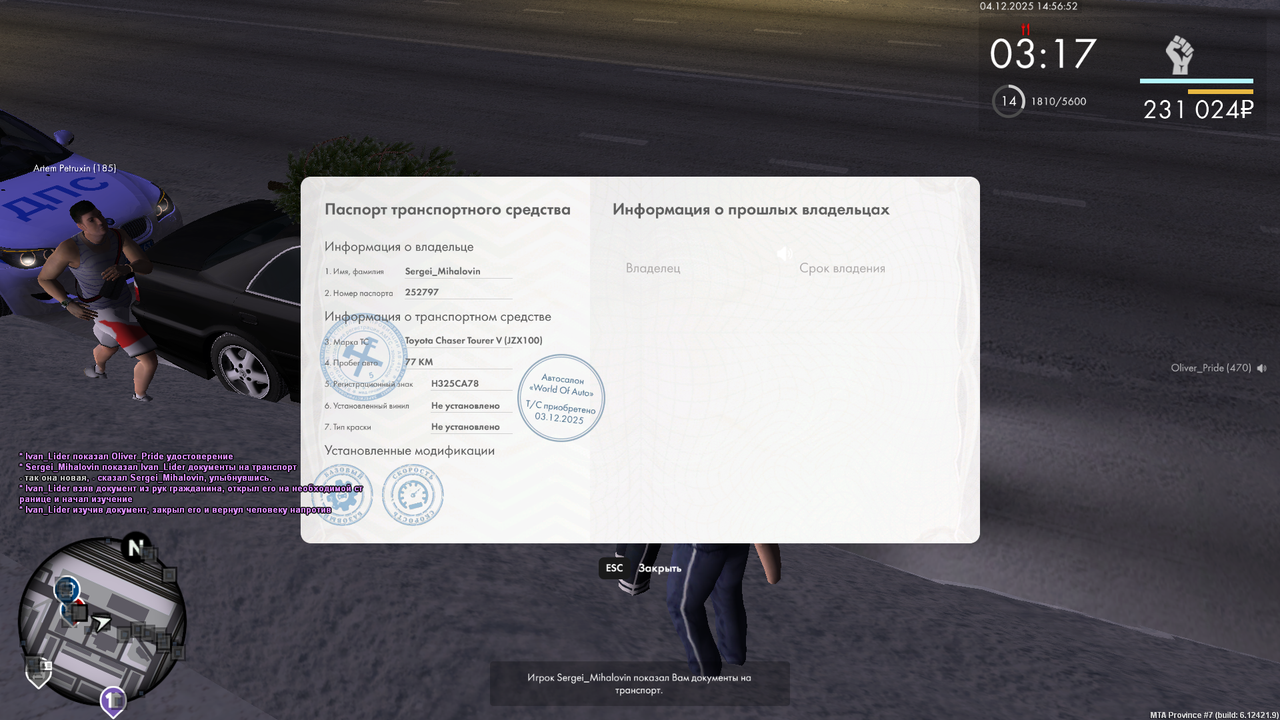The width and height of the screenshot is (1280, 720).
Task: Click the Владелец column header
Action: [653, 268]
